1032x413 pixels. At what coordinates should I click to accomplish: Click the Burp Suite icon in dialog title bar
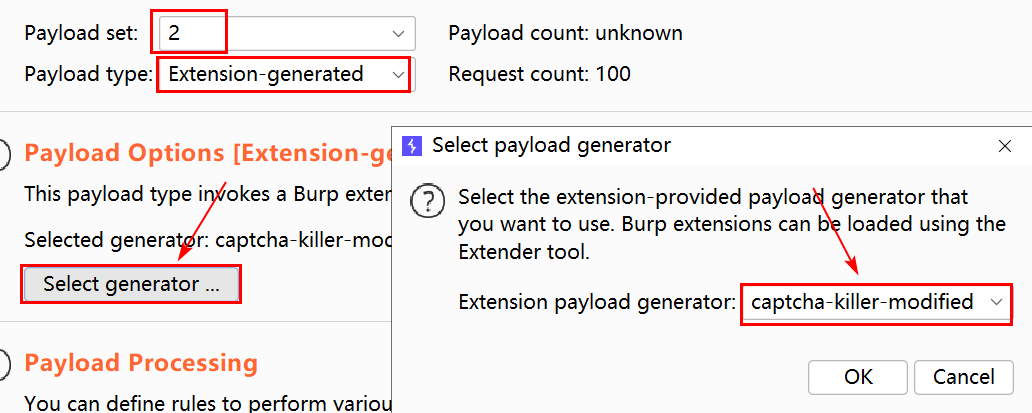coord(411,146)
